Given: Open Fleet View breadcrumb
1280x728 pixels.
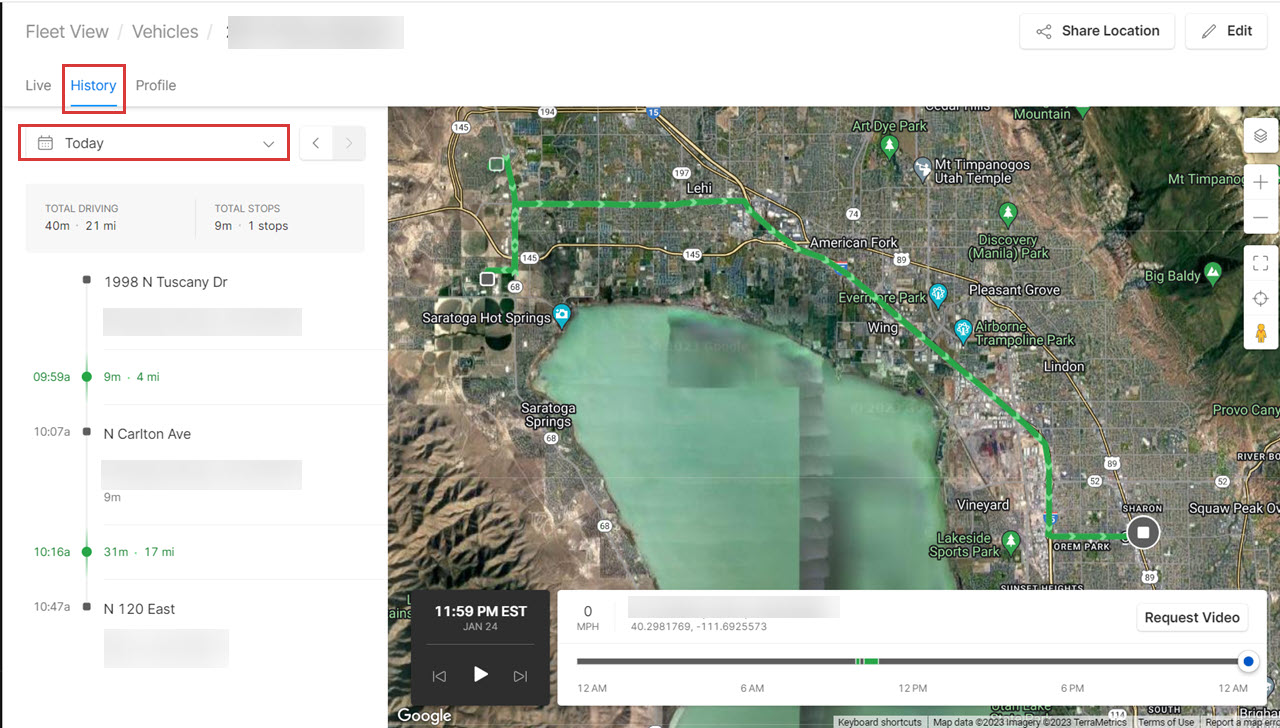Looking at the screenshot, I should [67, 31].
